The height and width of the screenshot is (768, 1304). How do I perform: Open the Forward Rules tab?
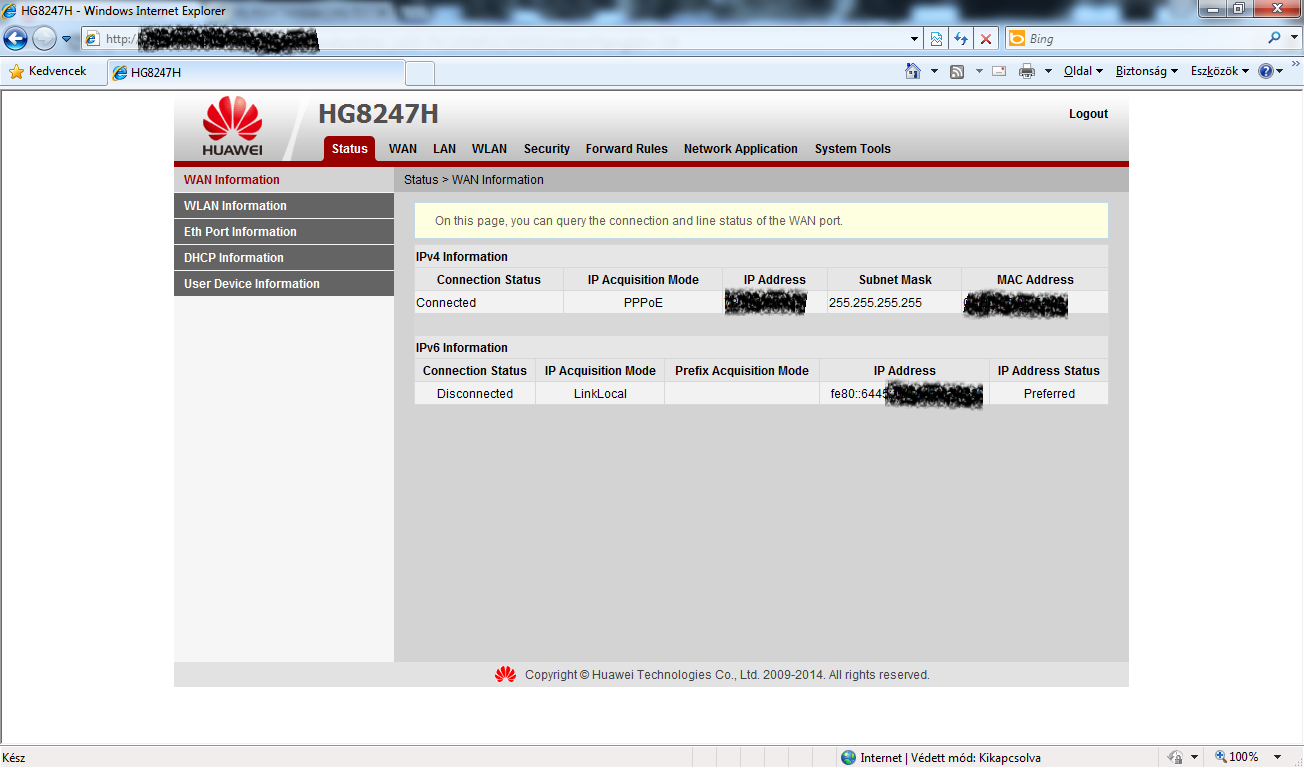[627, 149]
